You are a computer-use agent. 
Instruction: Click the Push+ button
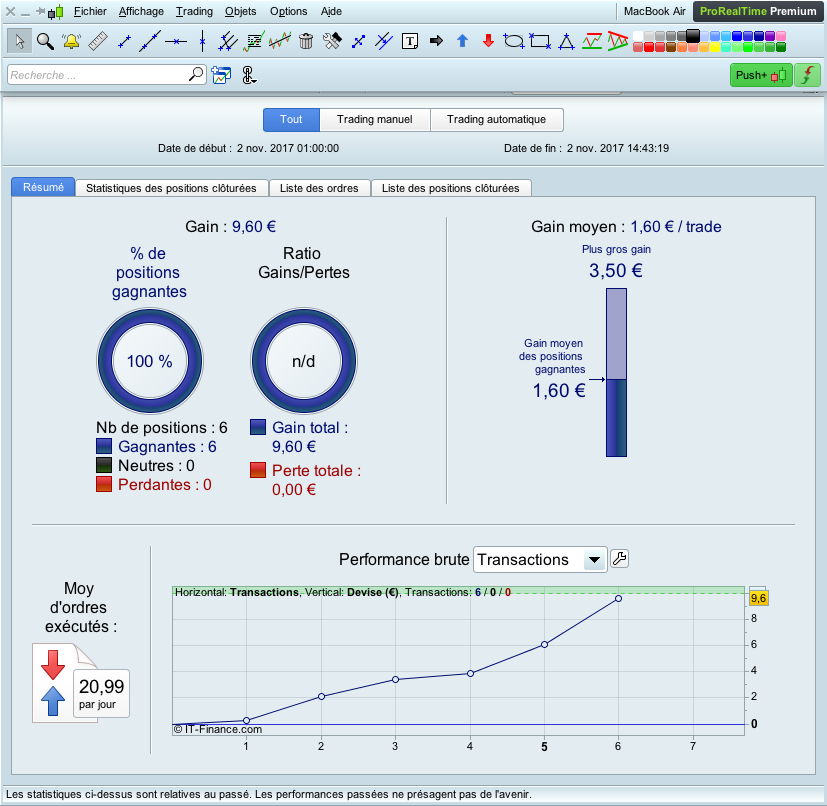[760, 75]
